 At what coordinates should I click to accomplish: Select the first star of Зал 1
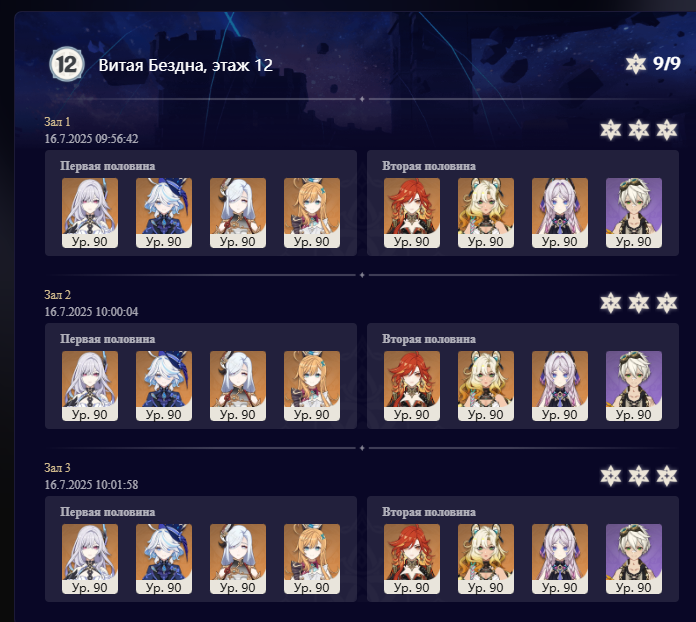[x=611, y=130]
